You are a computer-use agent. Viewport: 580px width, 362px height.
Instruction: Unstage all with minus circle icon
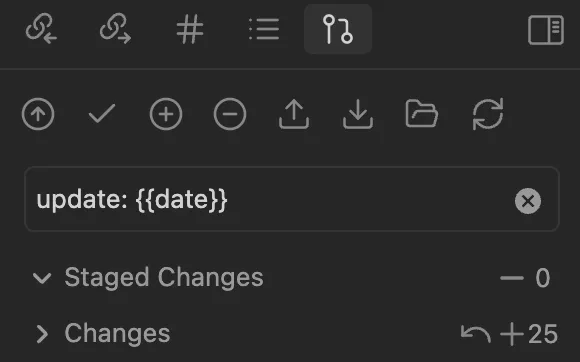click(x=230, y=114)
